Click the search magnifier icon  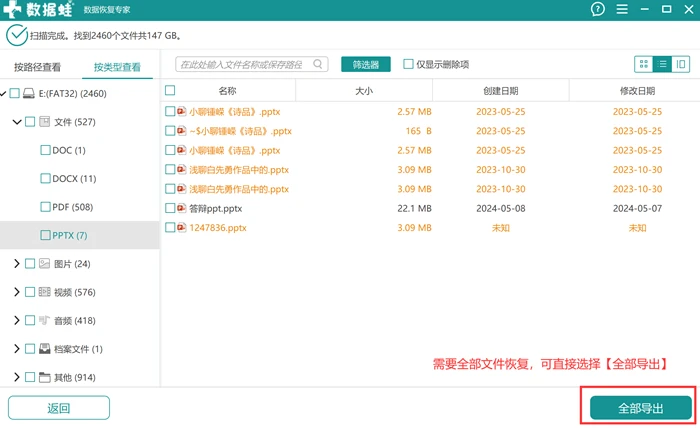(x=317, y=64)
